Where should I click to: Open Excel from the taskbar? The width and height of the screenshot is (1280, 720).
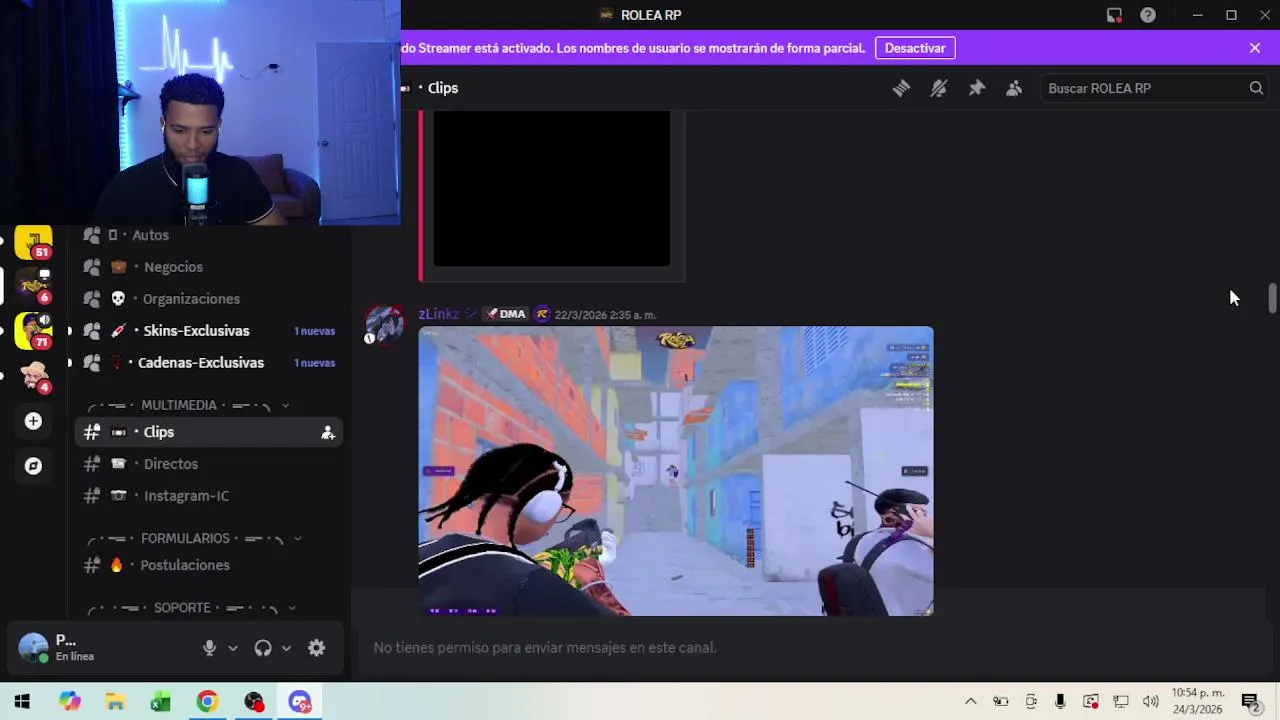pos(161,702)
